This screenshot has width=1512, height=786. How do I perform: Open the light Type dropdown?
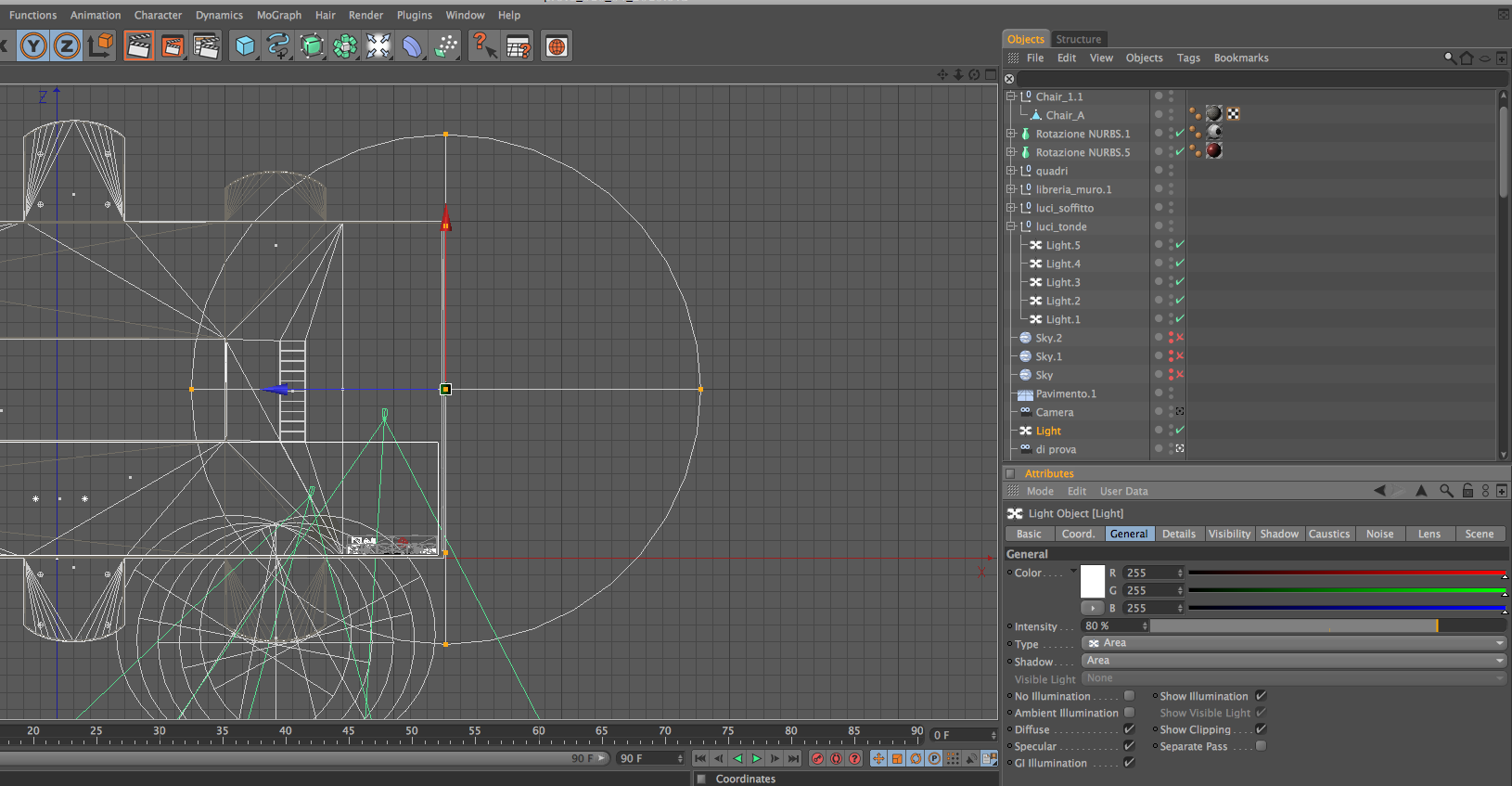tap(1294, 643)
